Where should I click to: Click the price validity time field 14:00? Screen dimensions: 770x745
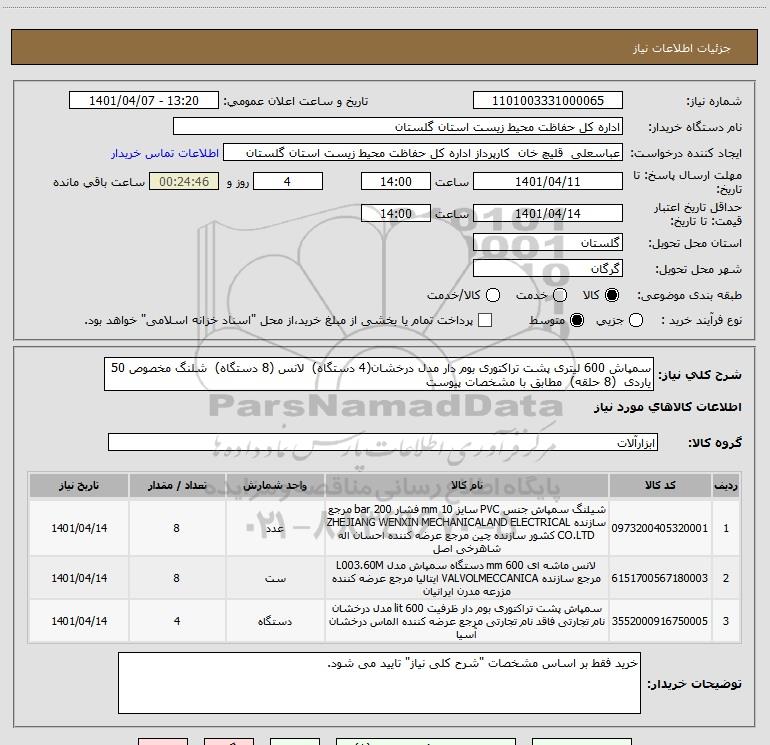[396, 214]
